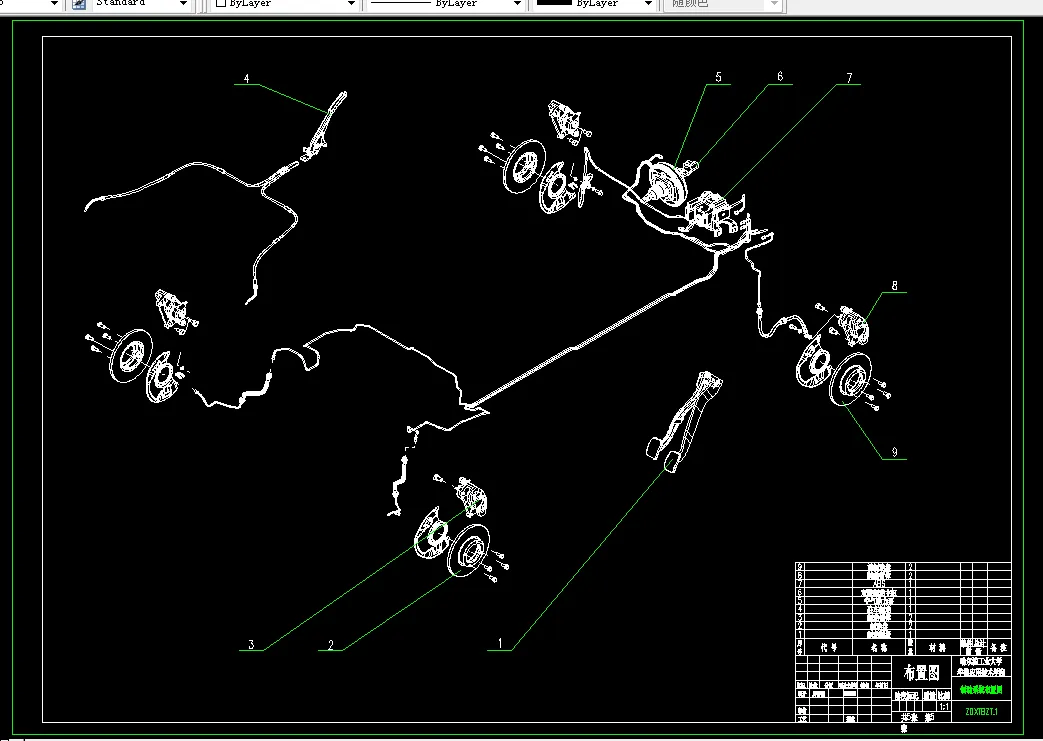Select callout number 6 label

pos(780,76)
